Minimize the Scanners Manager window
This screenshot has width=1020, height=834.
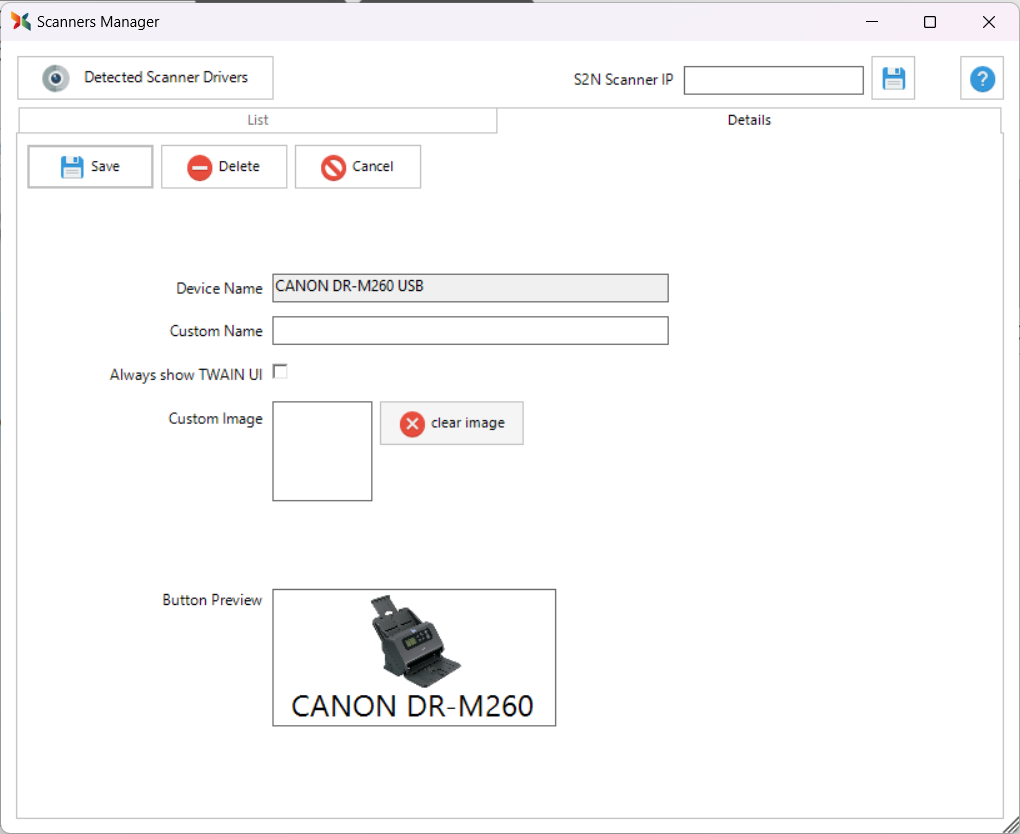tap(872, 21)
